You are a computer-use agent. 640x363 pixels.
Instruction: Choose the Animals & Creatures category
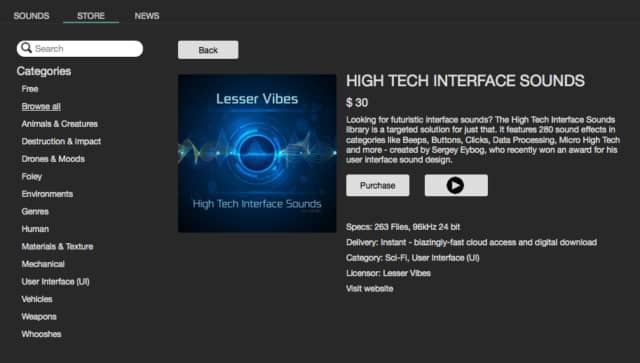point(60,124)
